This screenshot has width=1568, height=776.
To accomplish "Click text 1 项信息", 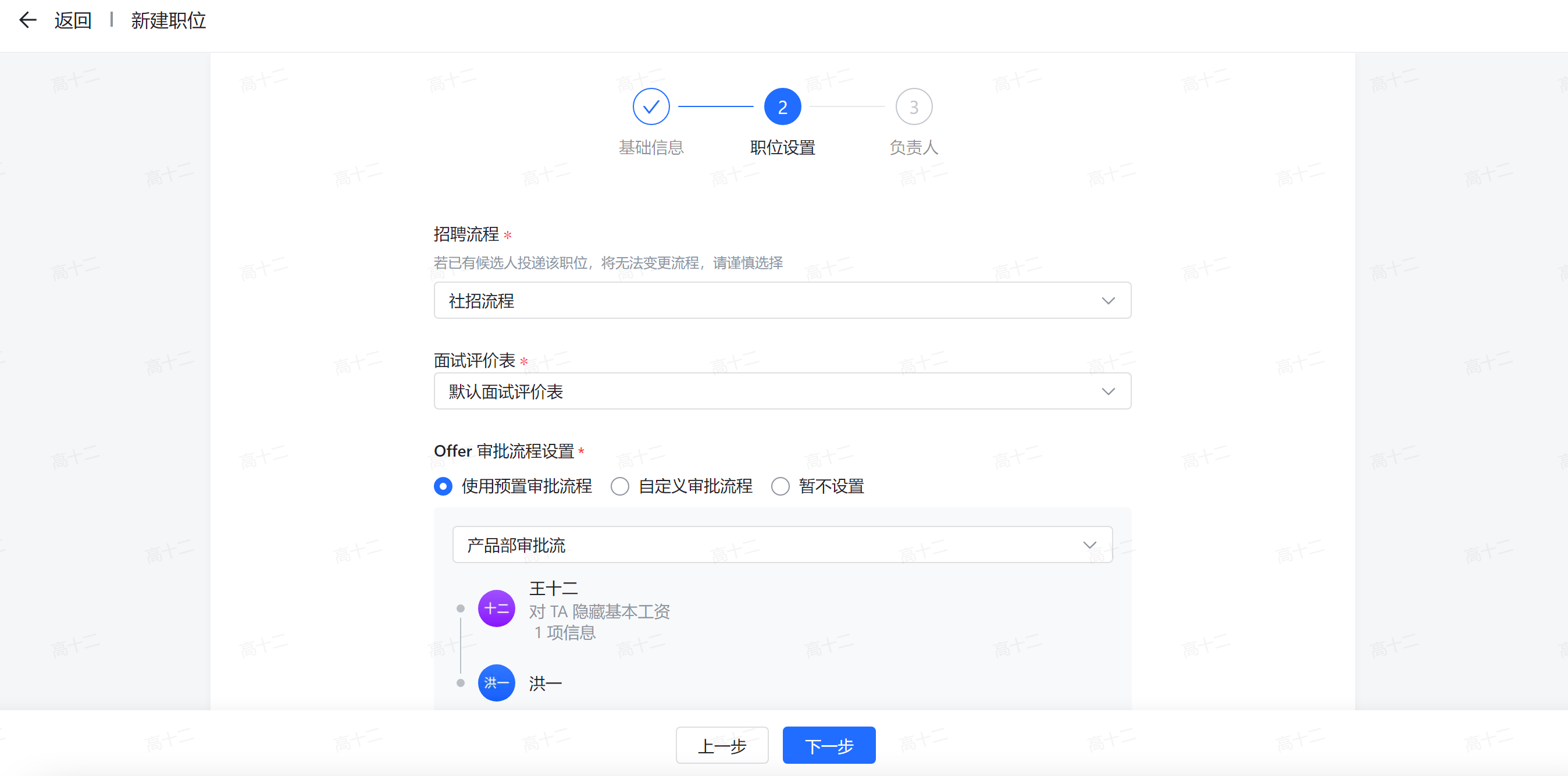I will [564, 633].
